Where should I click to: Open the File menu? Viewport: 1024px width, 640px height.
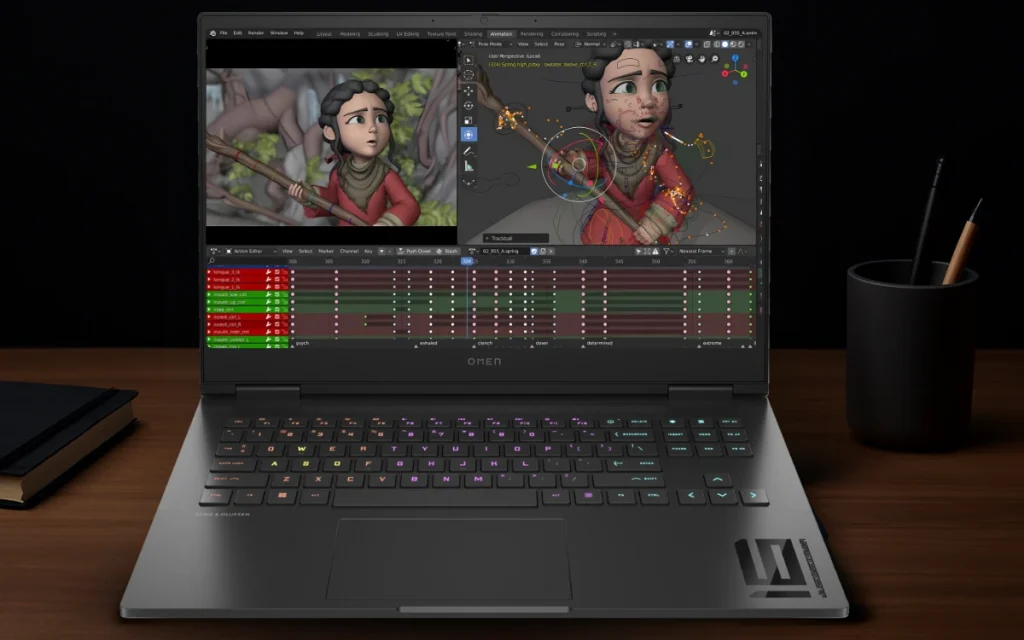(223, 33)
